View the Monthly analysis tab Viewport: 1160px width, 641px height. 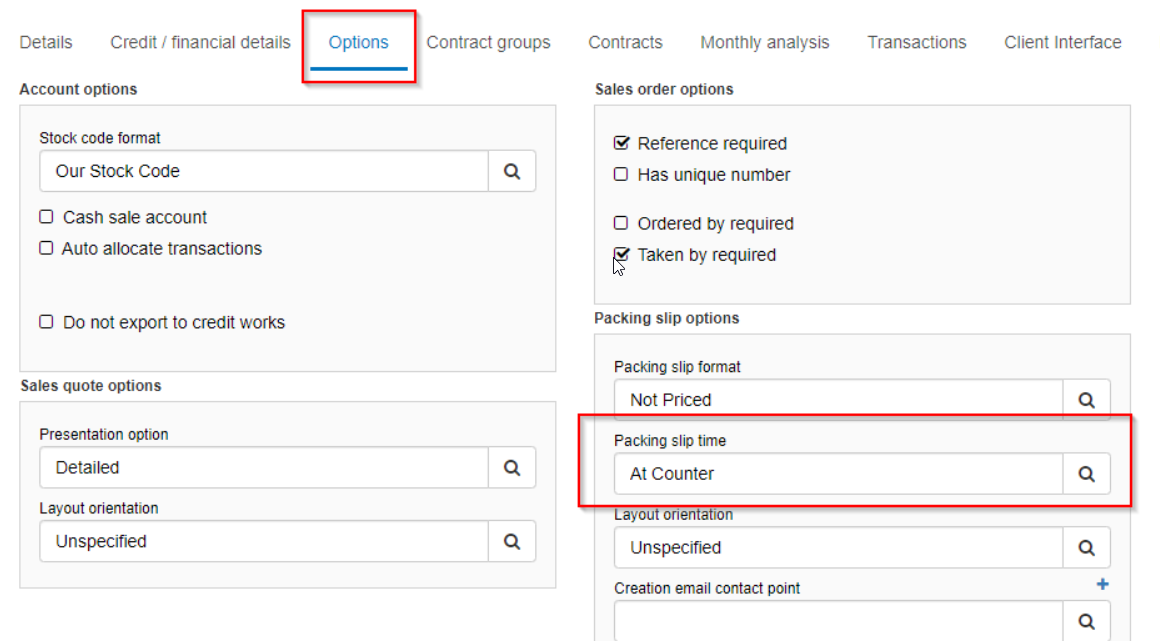coord(765,42)
